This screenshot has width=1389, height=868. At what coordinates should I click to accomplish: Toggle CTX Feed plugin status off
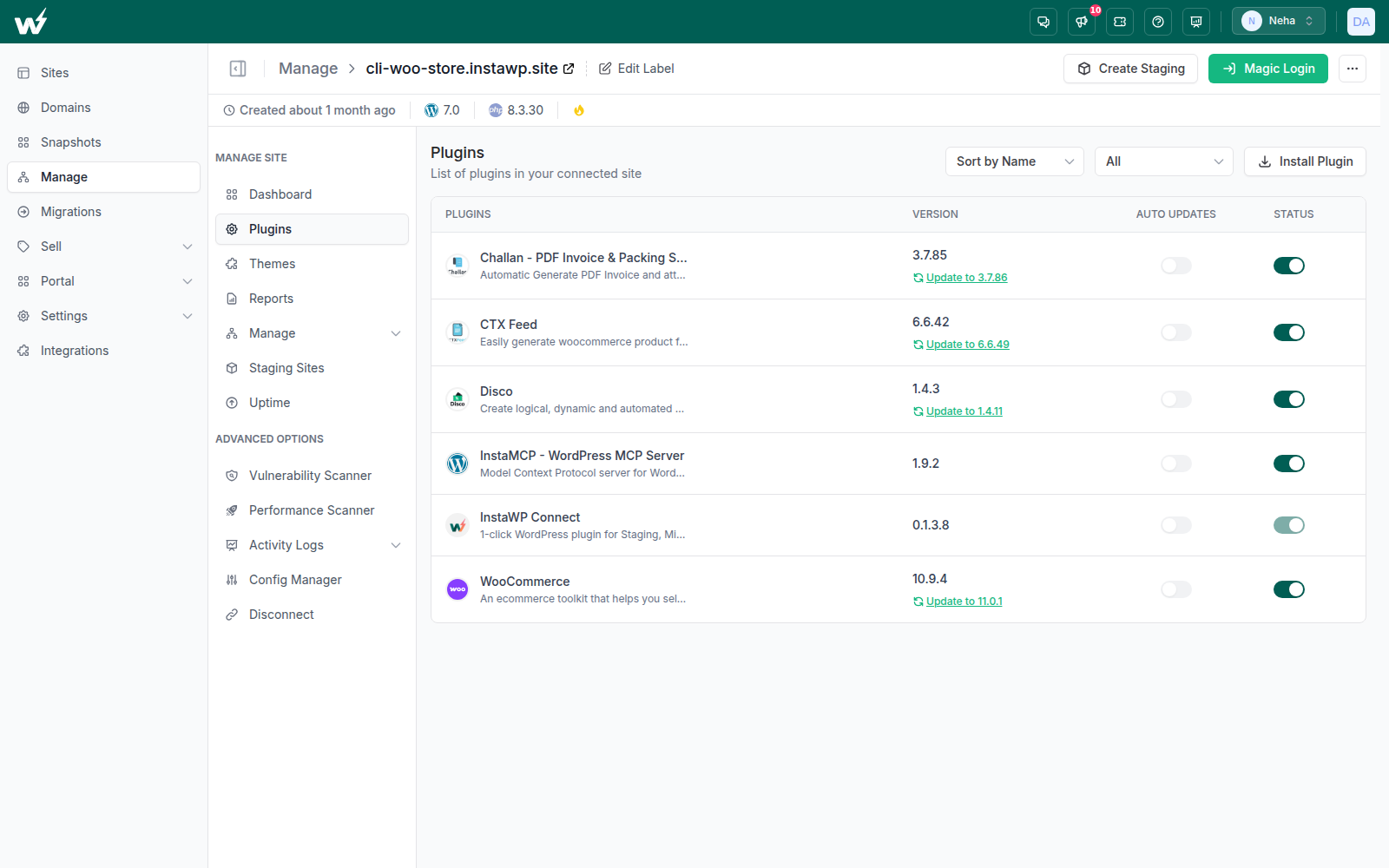[1289, 332]
